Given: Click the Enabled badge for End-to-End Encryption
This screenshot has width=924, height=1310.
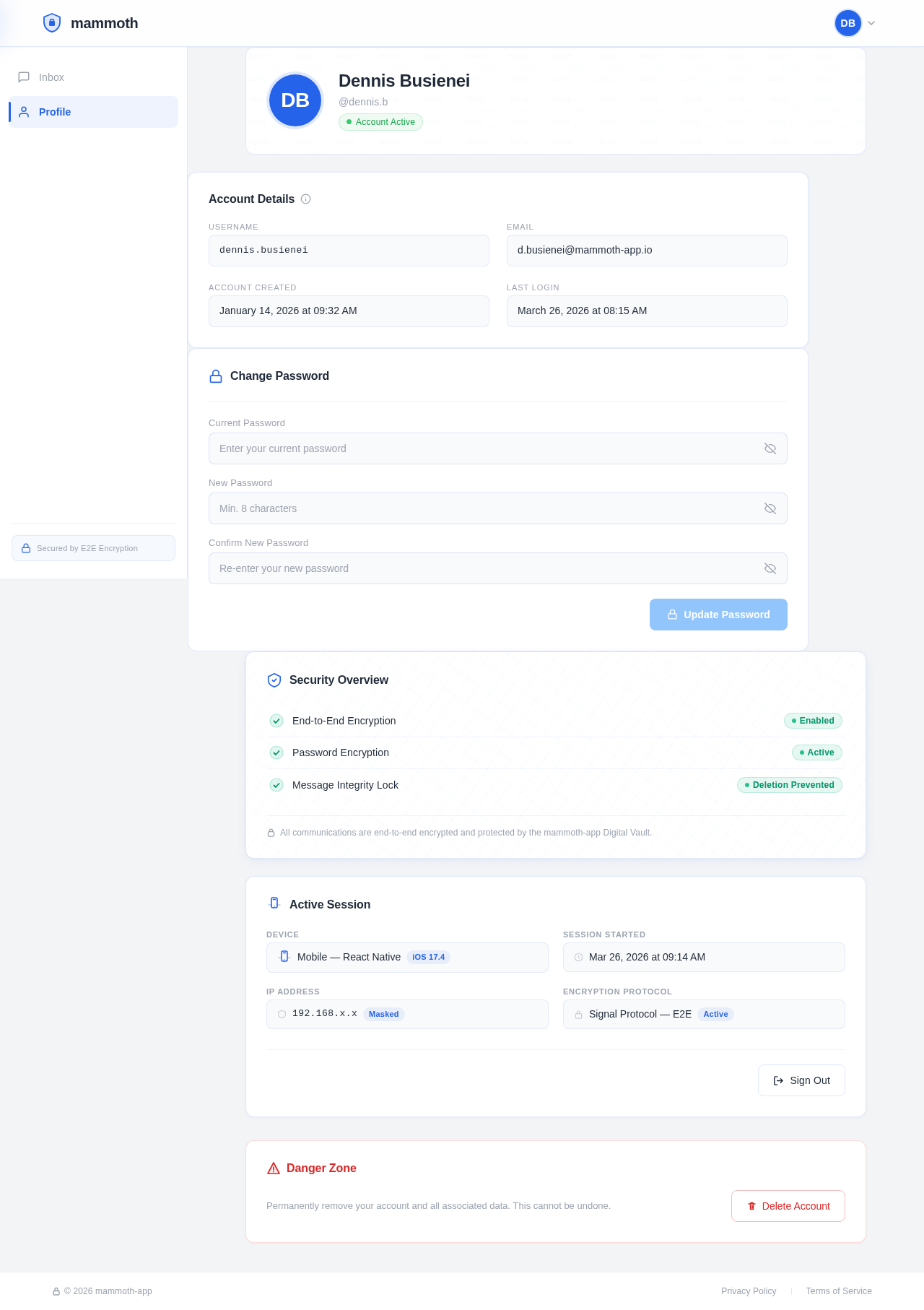Looking at the screenshot, I should (813, 721).
